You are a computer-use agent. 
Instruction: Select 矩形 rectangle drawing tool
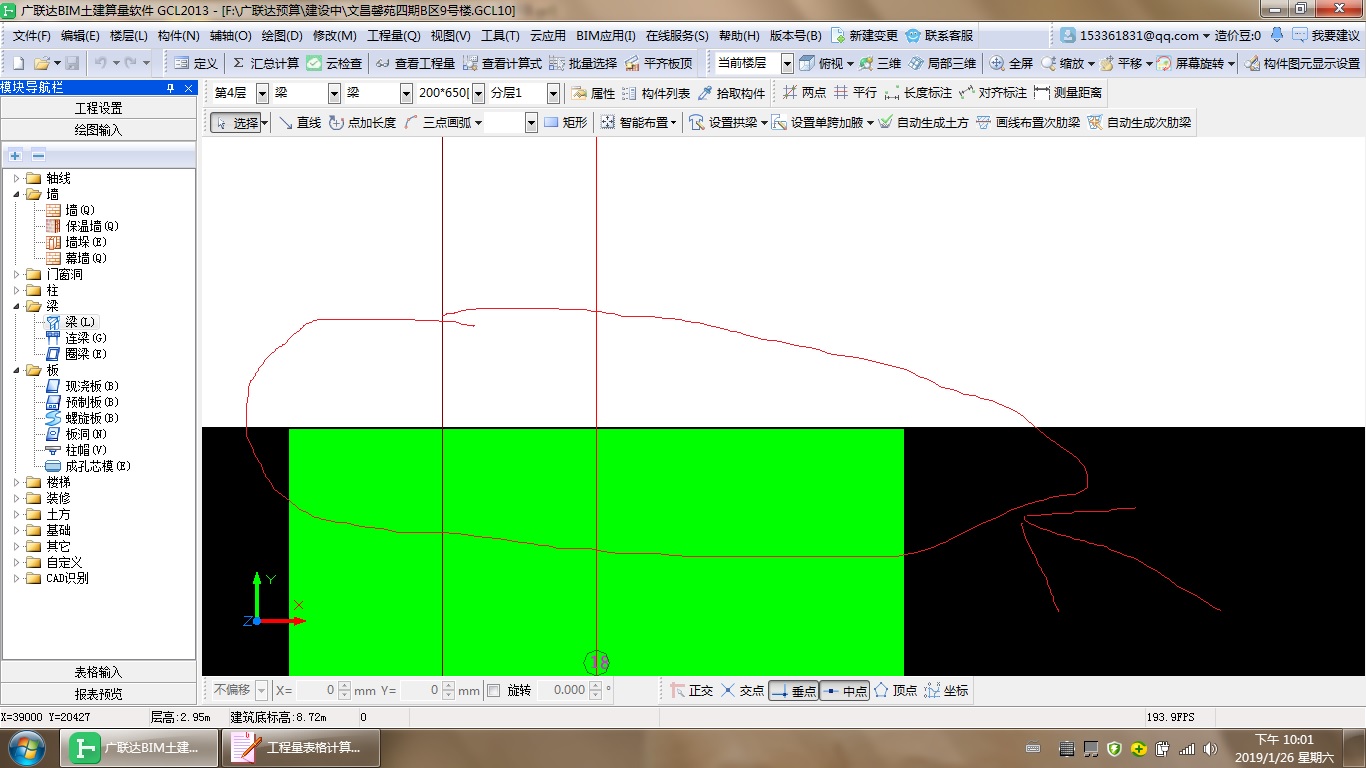pyautogui.click(x=565, y=123)
